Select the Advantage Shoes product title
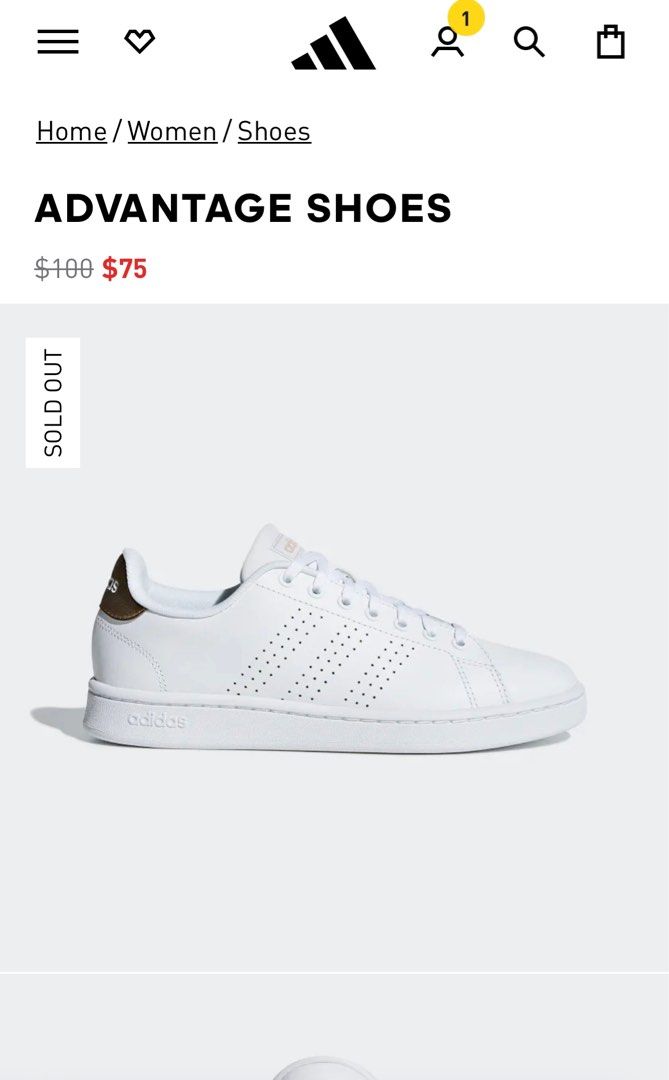Screen dimensions: 669x1080 click(243, 208)
